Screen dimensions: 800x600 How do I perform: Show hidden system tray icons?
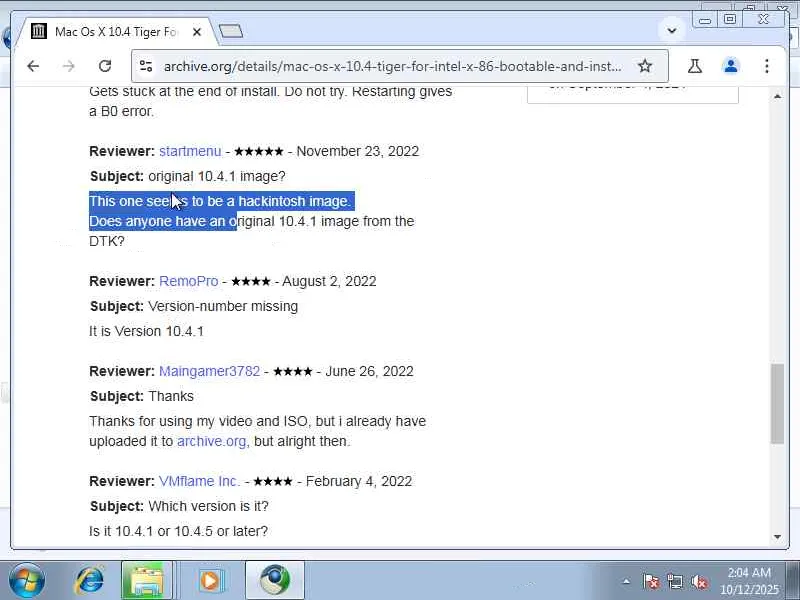point(627,581)
